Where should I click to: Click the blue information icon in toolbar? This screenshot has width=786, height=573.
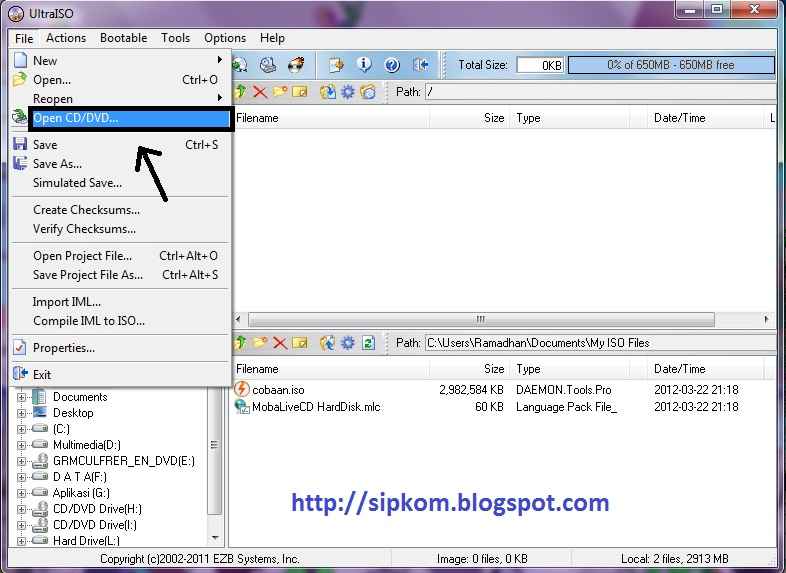pos(364,65)
